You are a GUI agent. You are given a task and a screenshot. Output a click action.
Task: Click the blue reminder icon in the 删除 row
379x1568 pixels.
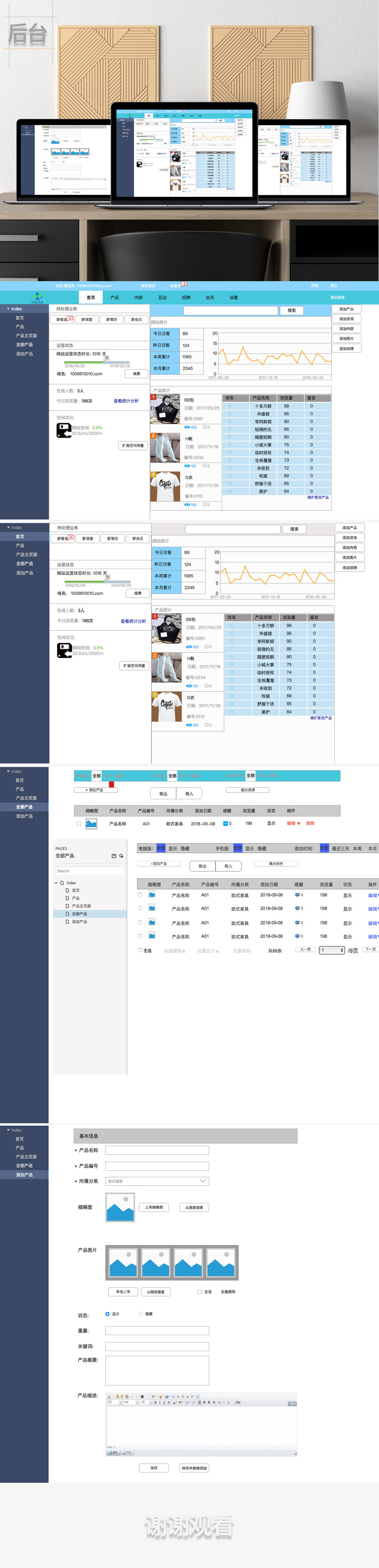click(226, 823)
